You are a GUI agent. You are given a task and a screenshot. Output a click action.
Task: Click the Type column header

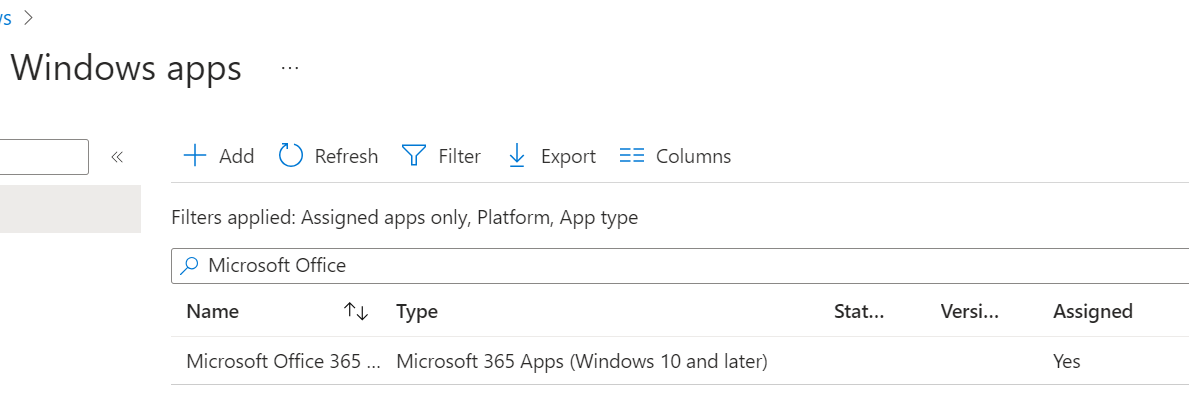click(417, 312)
